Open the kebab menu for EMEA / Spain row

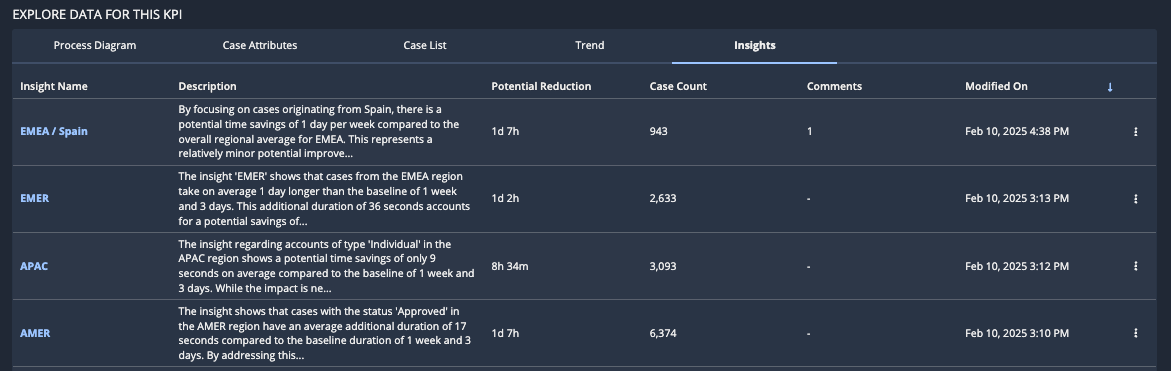coord(1135,131)
